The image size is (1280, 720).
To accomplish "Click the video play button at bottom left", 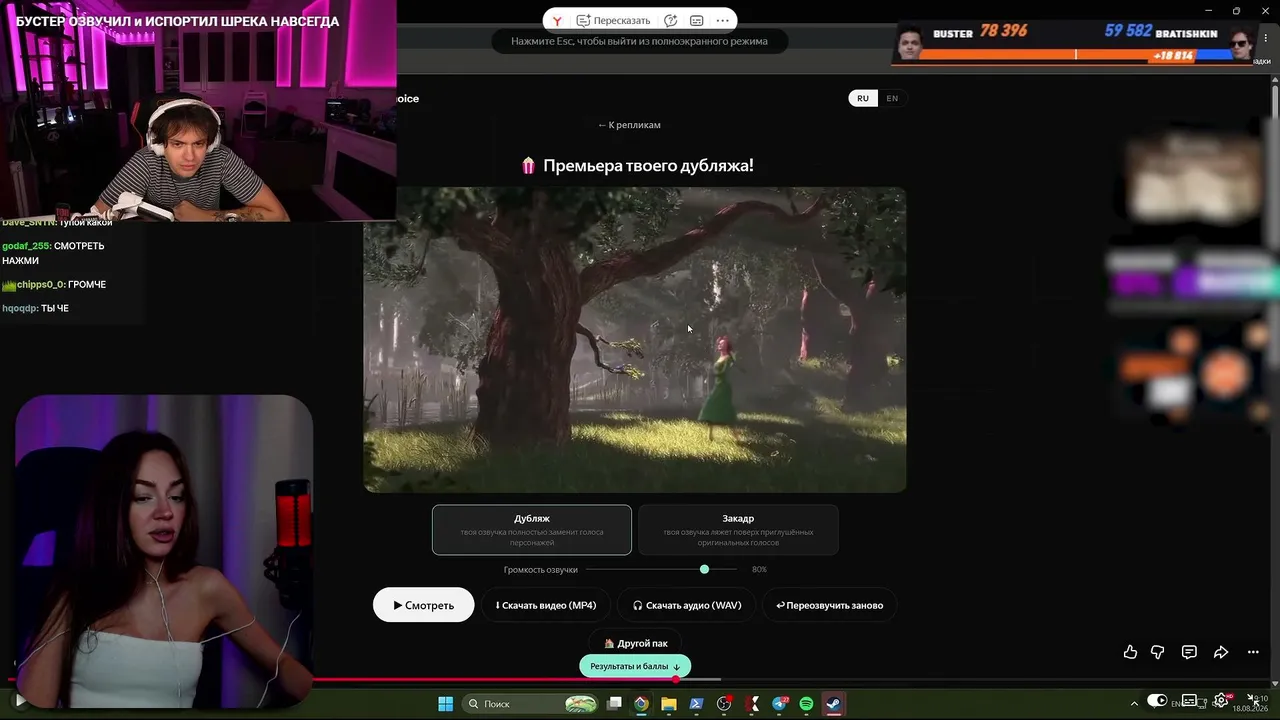I will point(19,701).
